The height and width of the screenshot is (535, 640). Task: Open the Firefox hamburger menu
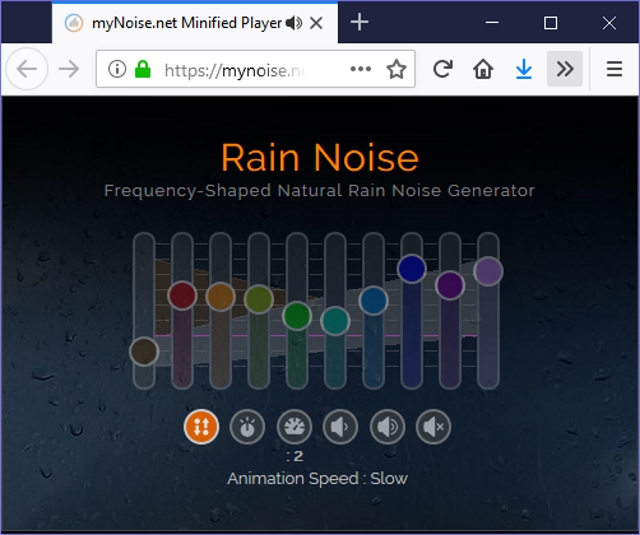click(614, 69)
